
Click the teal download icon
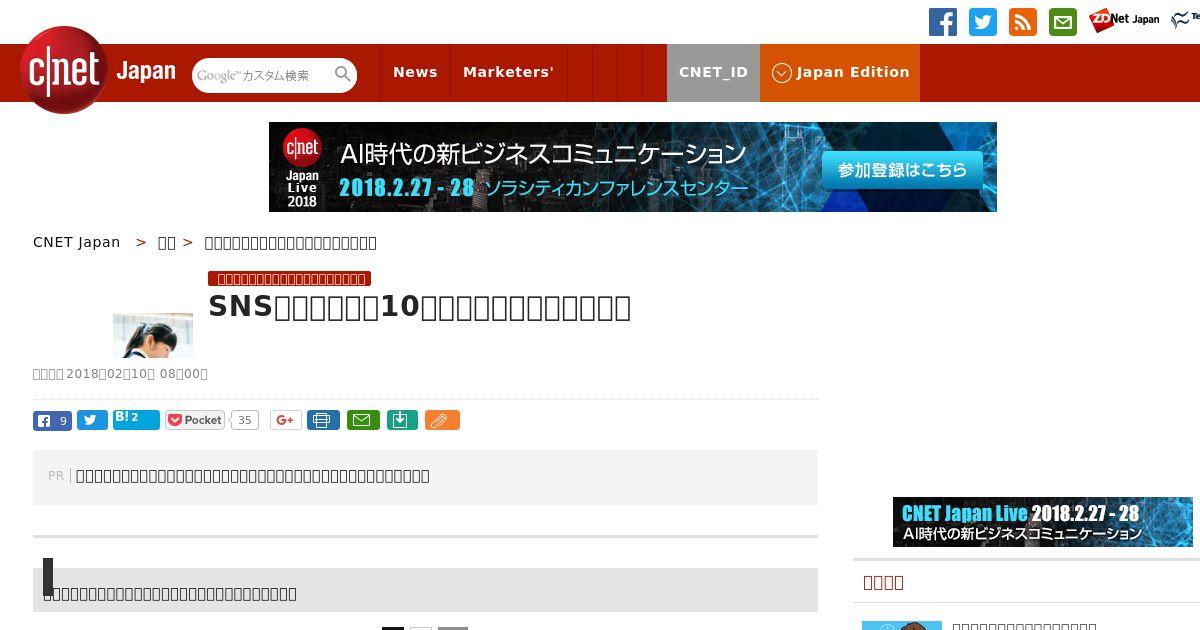click(401, 421)
